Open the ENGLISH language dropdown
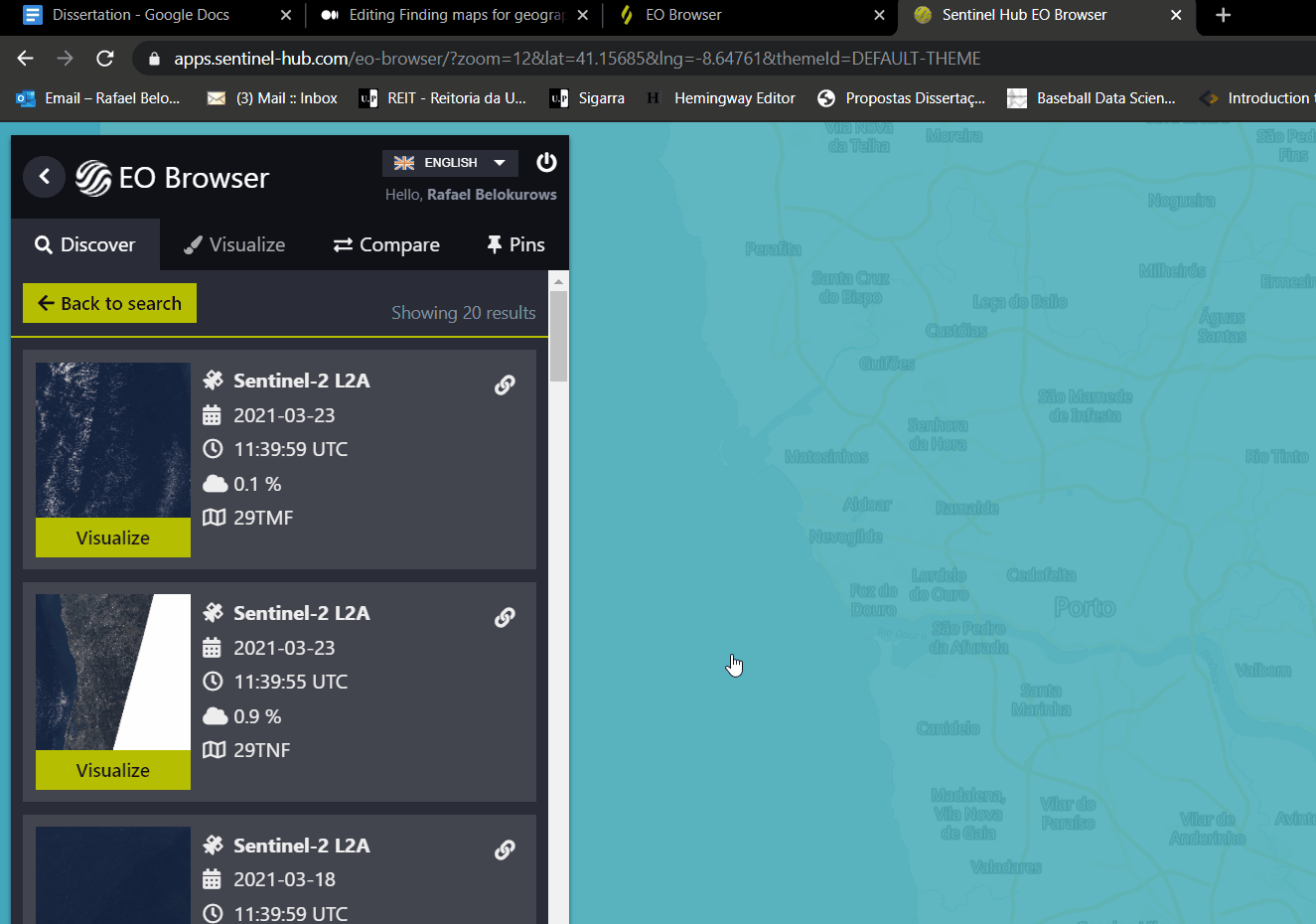 (450, 163)
